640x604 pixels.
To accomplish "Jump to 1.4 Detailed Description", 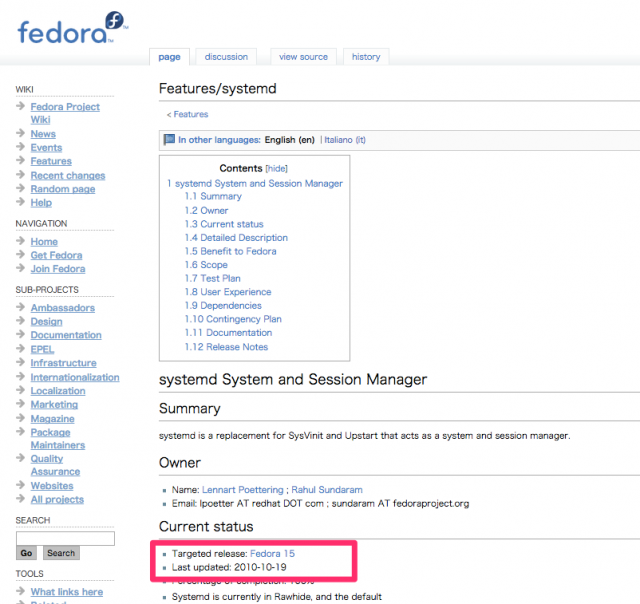I will tap(236, 238).
